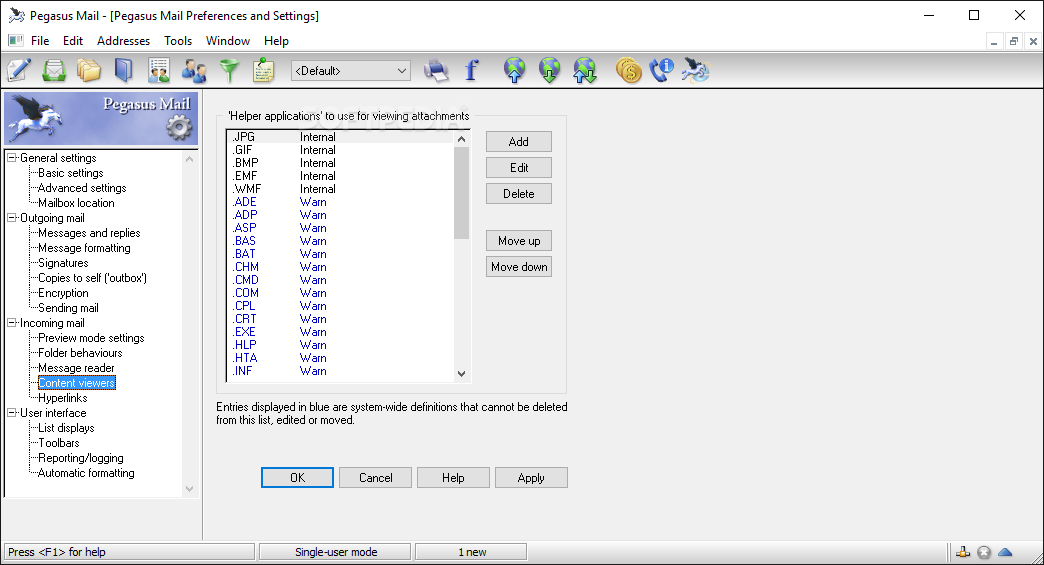Select Message formatting tree item
1044x565 pixels.
coord(84,248)
